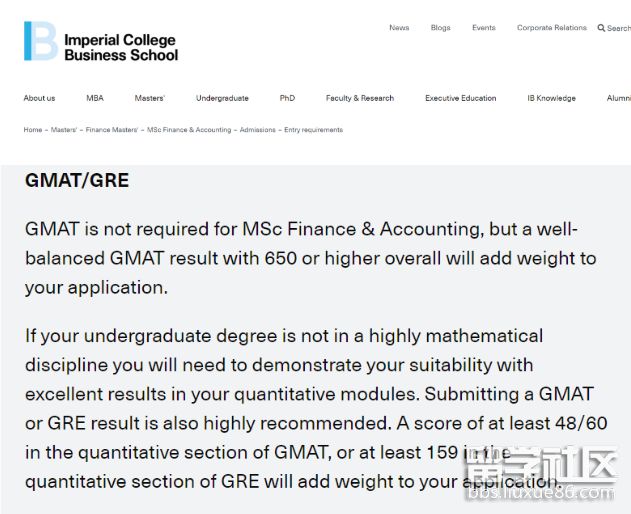The width and height of the screenshot is (631, 514).
Task: Go to Finance Masters' breadcrumb link
Action: click(x=112, y=130)
